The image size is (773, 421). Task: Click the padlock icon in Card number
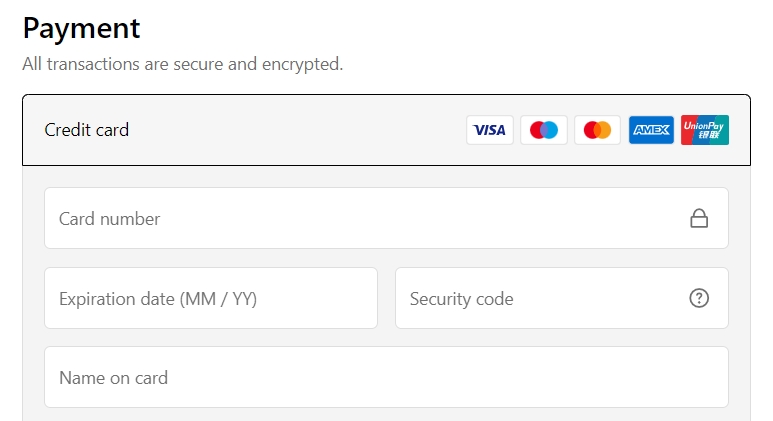pyautogui.click(x=699, y=218)
